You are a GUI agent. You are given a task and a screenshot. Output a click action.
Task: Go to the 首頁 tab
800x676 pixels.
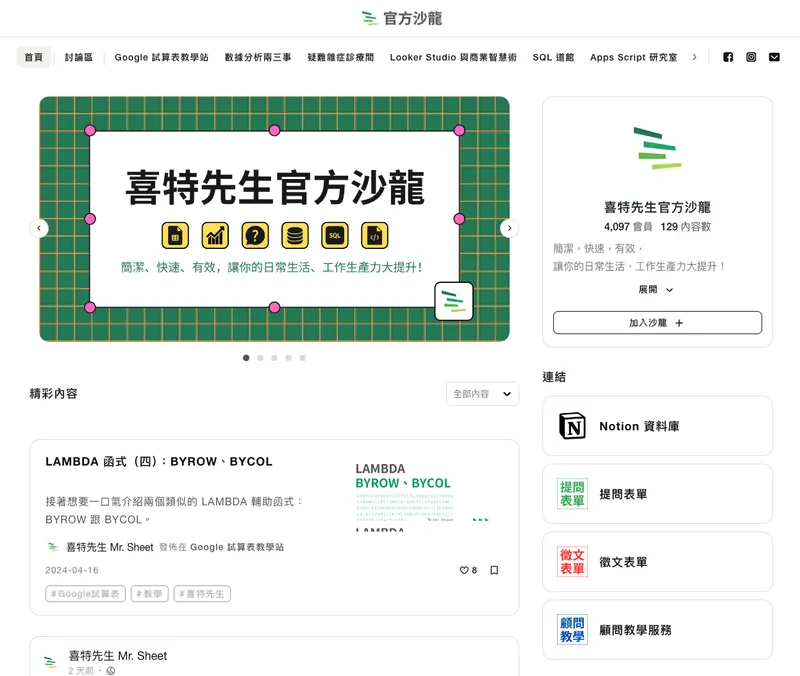coord(34,57)
